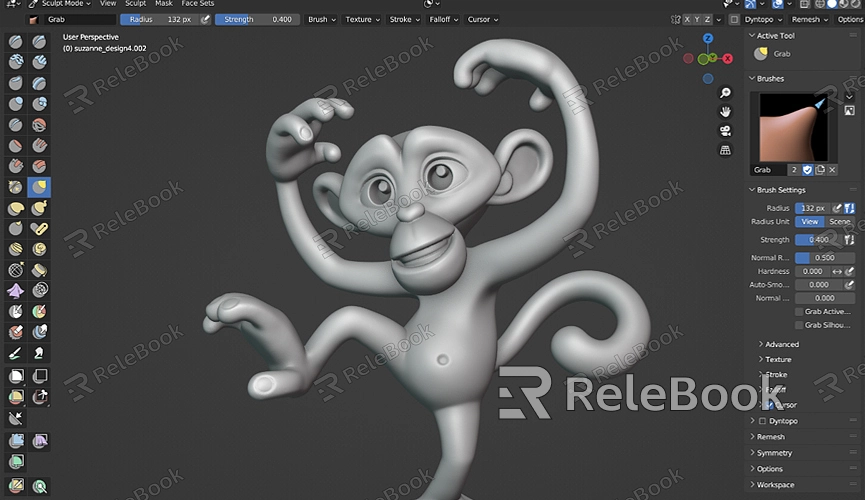Select the Blob brush tool

(x=39, y=104)
